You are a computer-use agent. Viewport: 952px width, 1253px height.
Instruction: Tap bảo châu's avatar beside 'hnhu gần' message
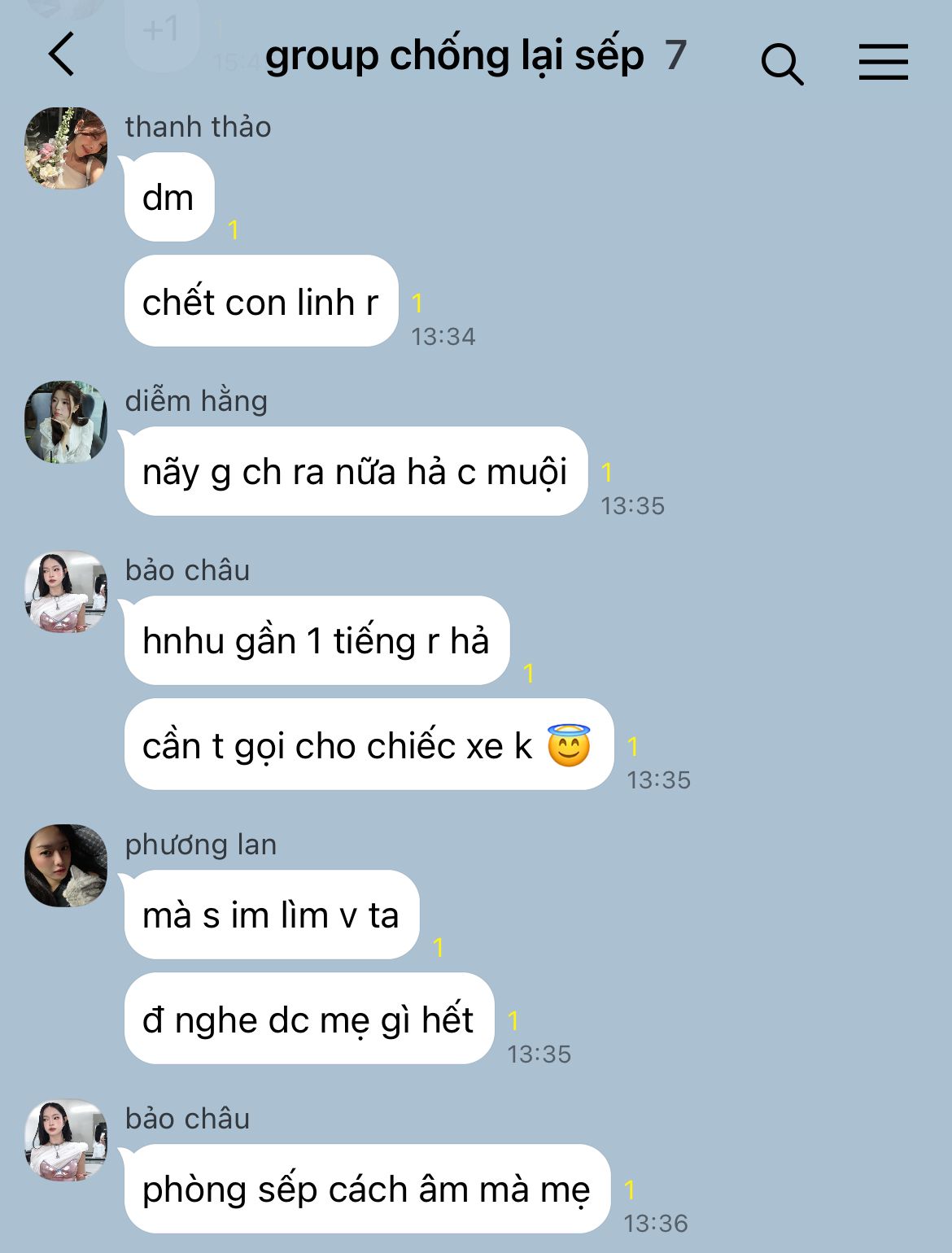pyautogui.click(x=66, y=592)
